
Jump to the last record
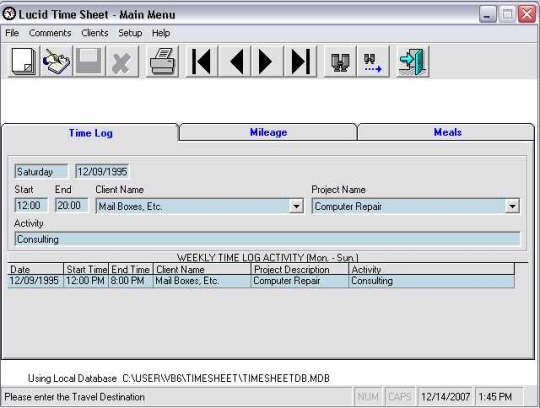point(300,61)
